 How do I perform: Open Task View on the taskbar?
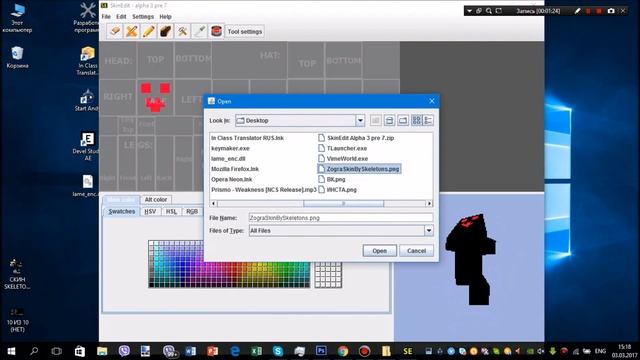point(57,351)
